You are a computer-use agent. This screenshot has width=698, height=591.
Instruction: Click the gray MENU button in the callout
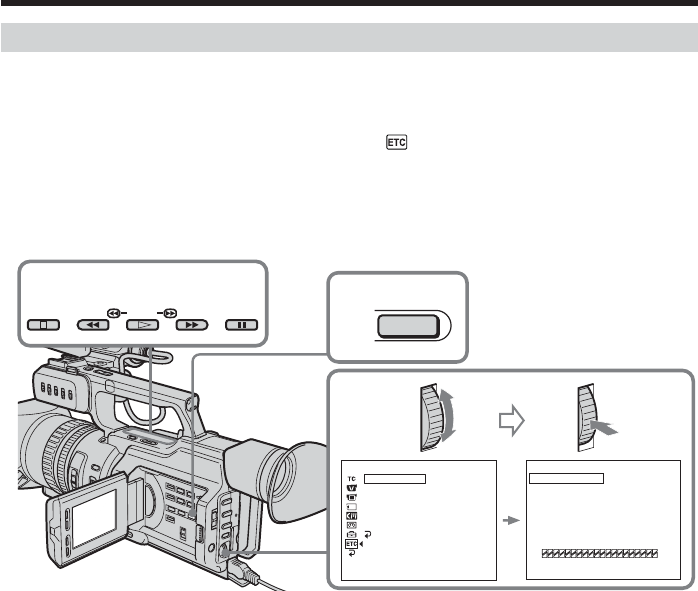pos(409,326)
